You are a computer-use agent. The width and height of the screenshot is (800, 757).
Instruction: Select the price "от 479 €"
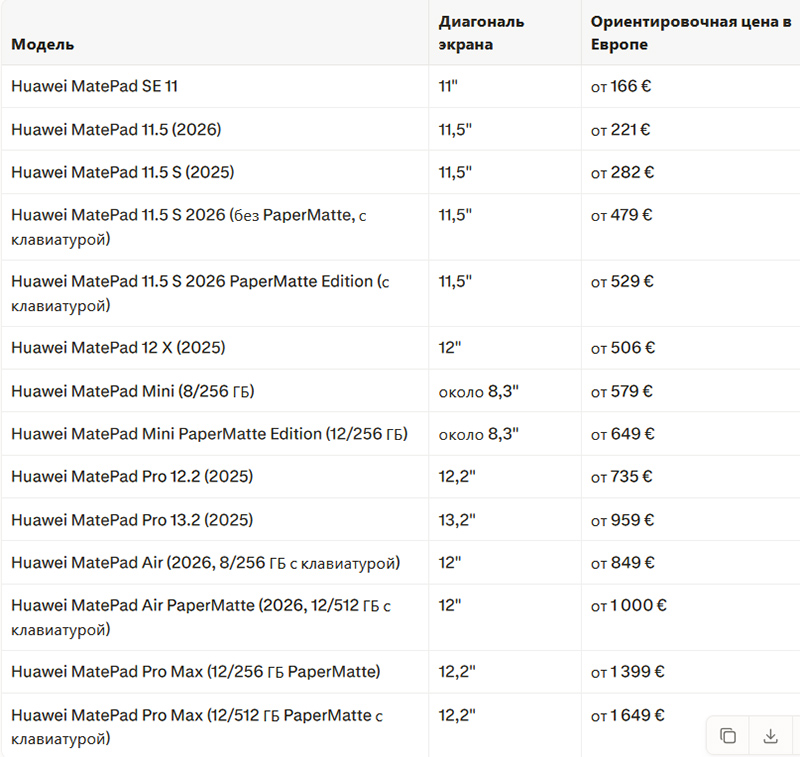pos(621,215)
